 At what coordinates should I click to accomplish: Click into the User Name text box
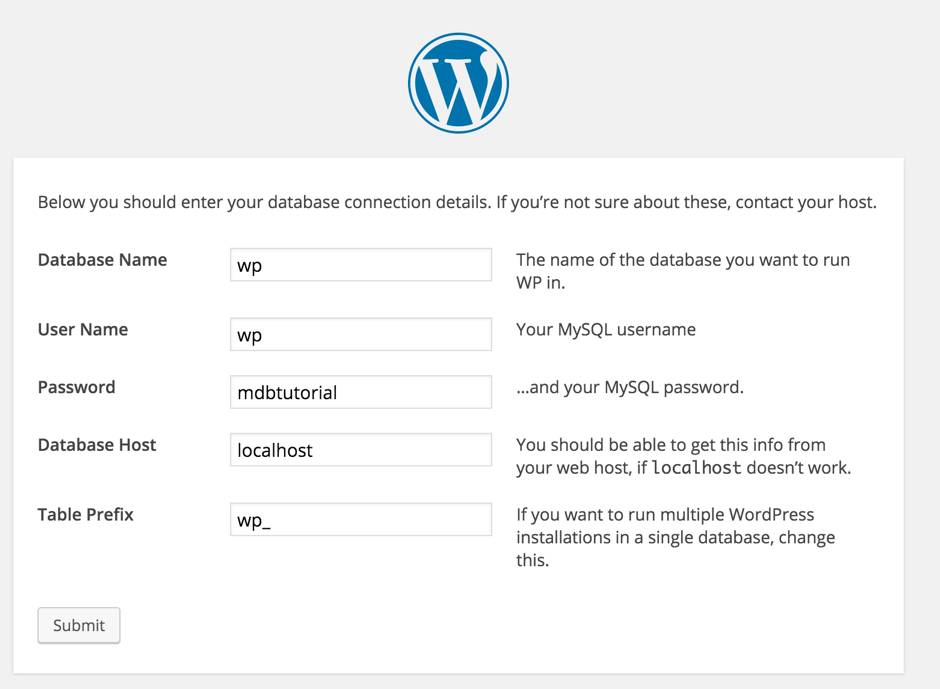click(360, 335)
